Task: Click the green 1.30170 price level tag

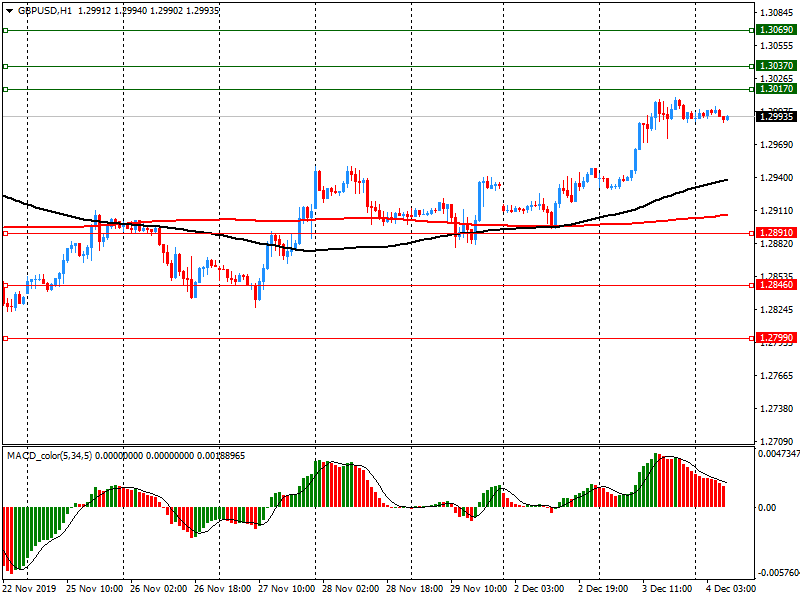Action: click(x=777, y=89)
